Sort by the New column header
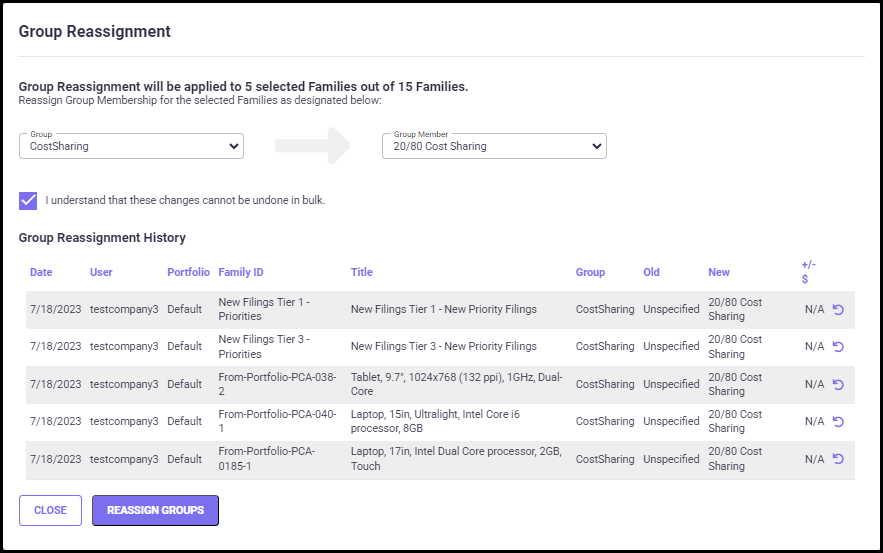The width and height of the screenshot is (883, 553). (x=718, y=272)
